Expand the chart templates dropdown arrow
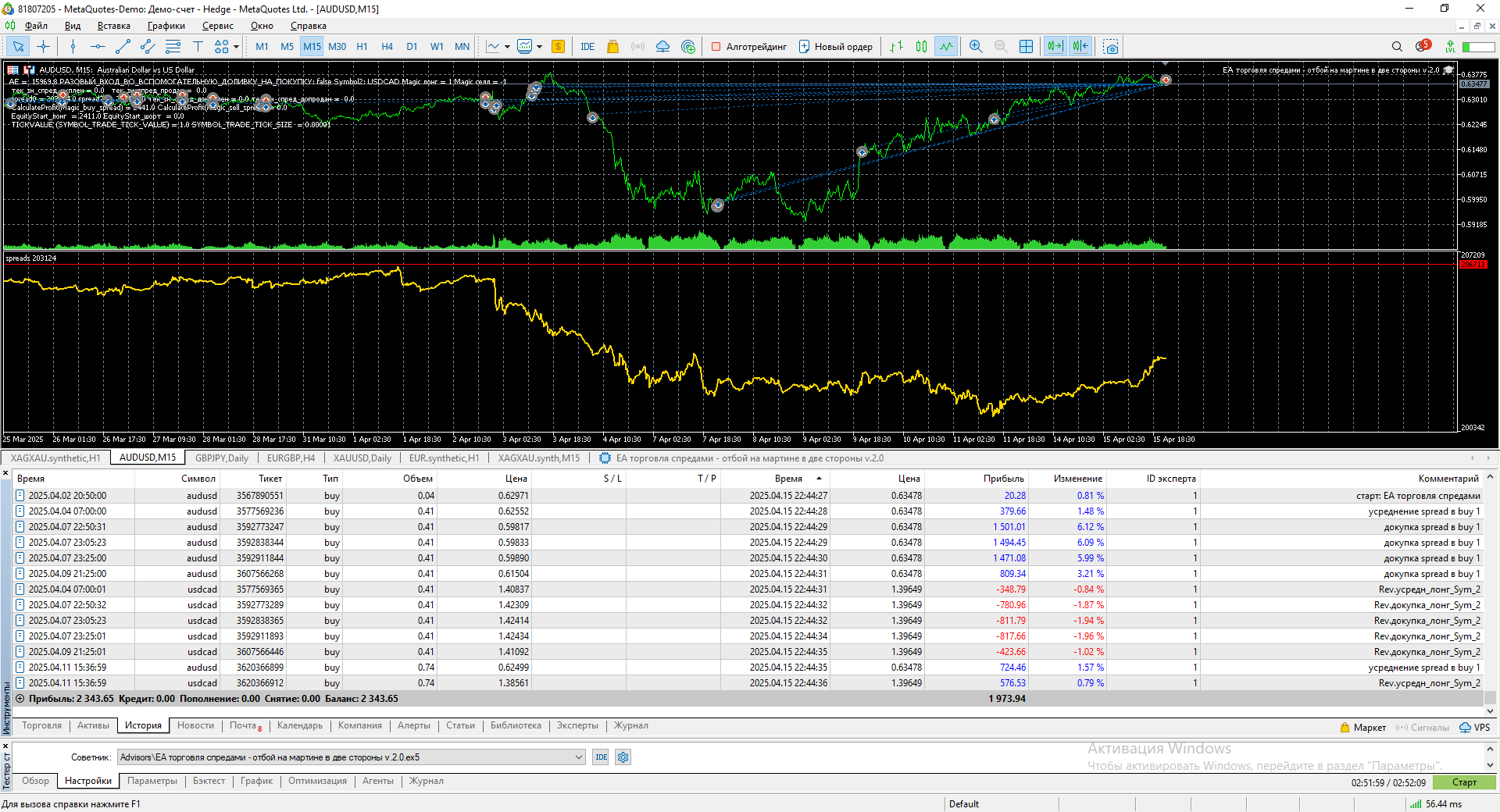Image resolution: width=1500 pixels, height=812 pixels. point(539,47)
